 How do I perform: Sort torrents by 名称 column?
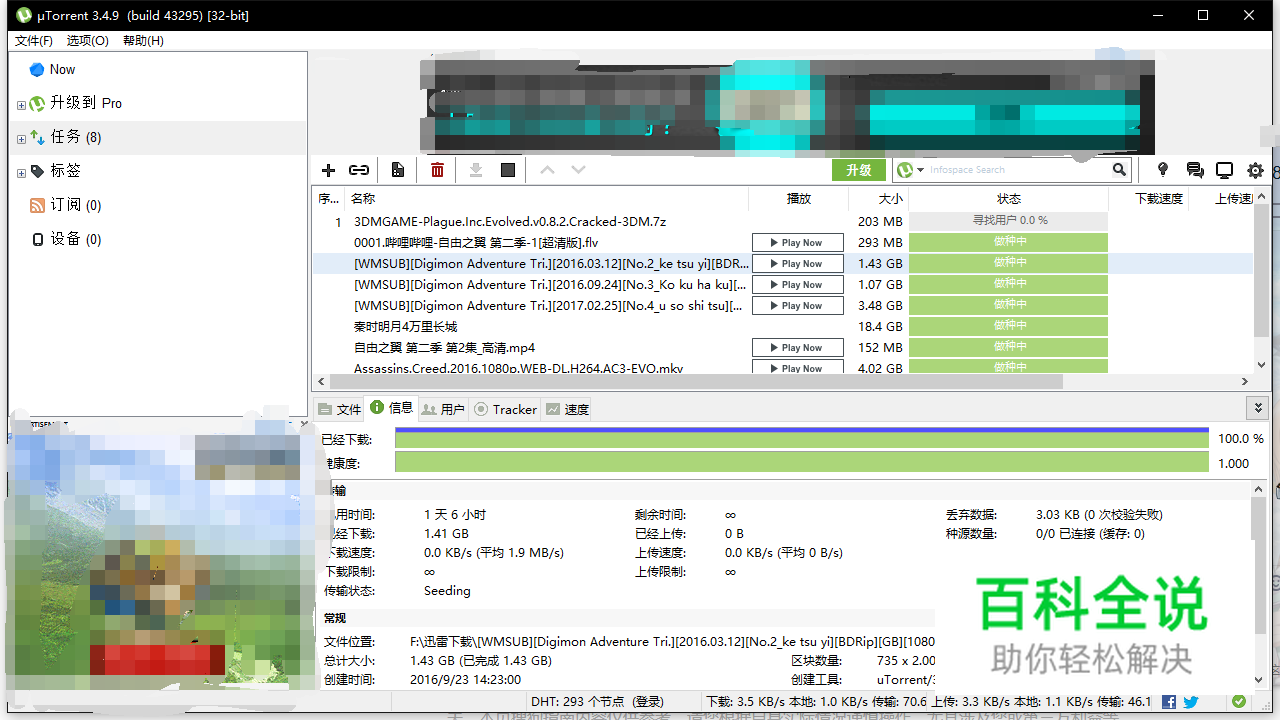tap(546, 199)
